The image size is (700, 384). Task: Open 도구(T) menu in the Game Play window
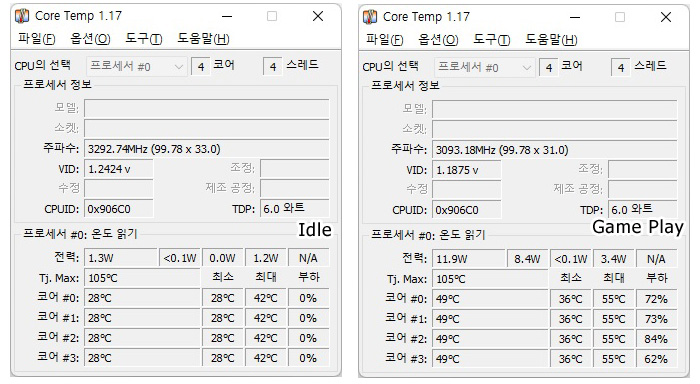point(492,40)
